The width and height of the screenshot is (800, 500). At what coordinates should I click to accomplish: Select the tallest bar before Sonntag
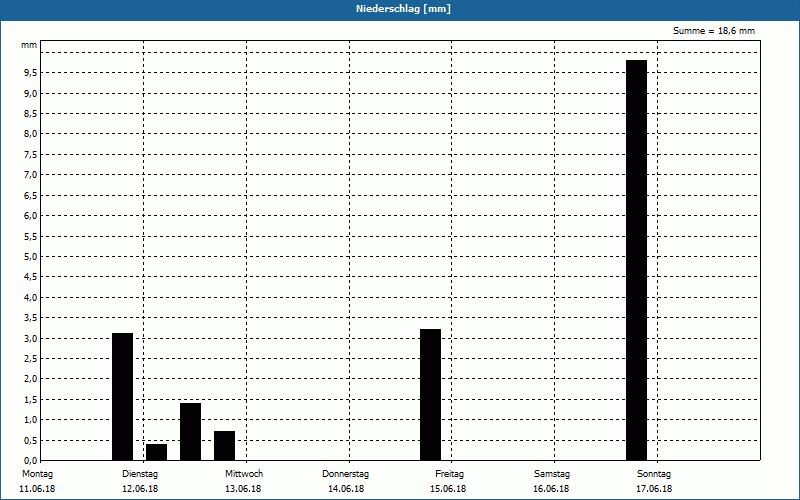[636, 260]
